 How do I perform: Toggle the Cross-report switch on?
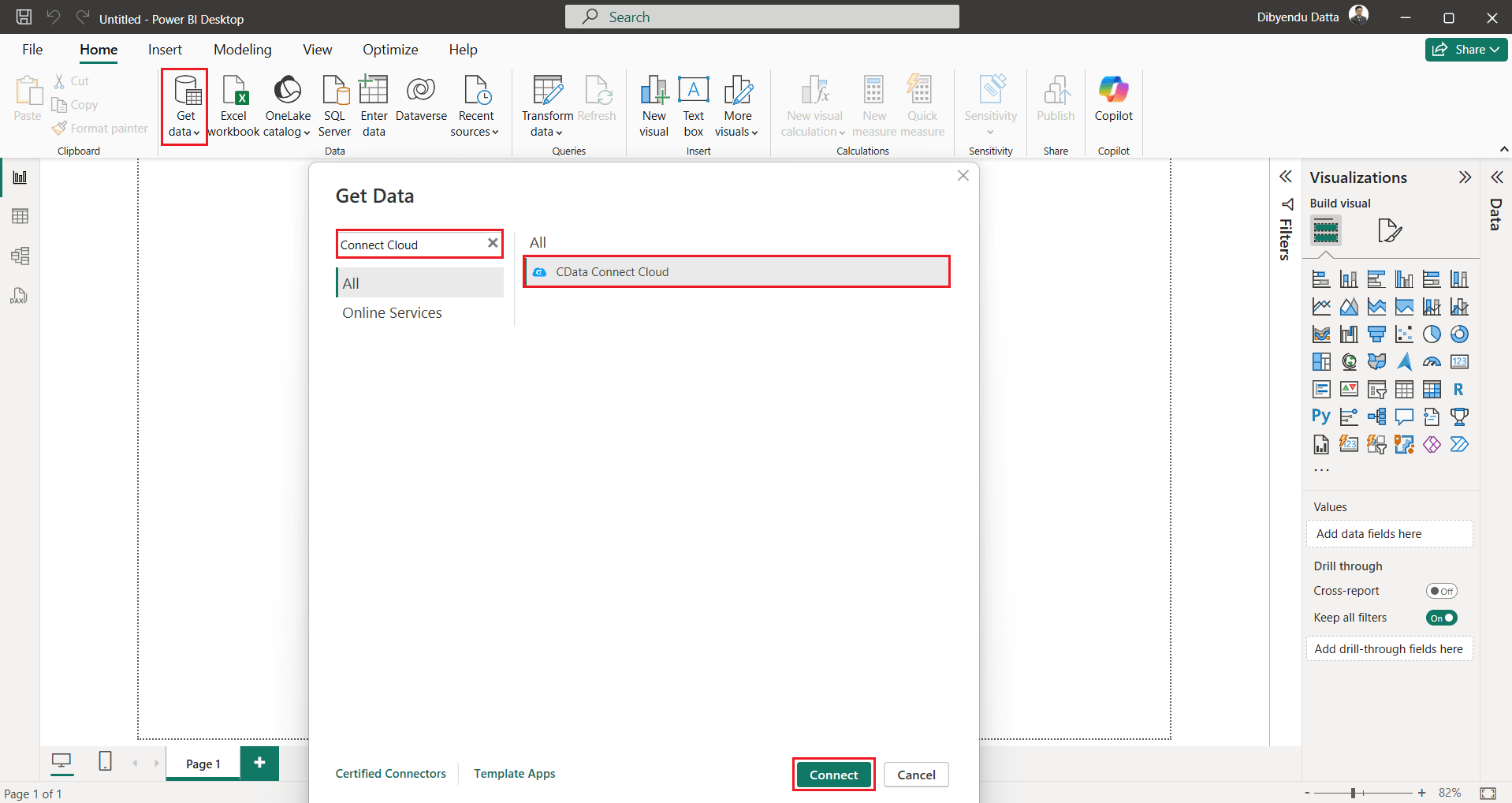pos(1441,591)
